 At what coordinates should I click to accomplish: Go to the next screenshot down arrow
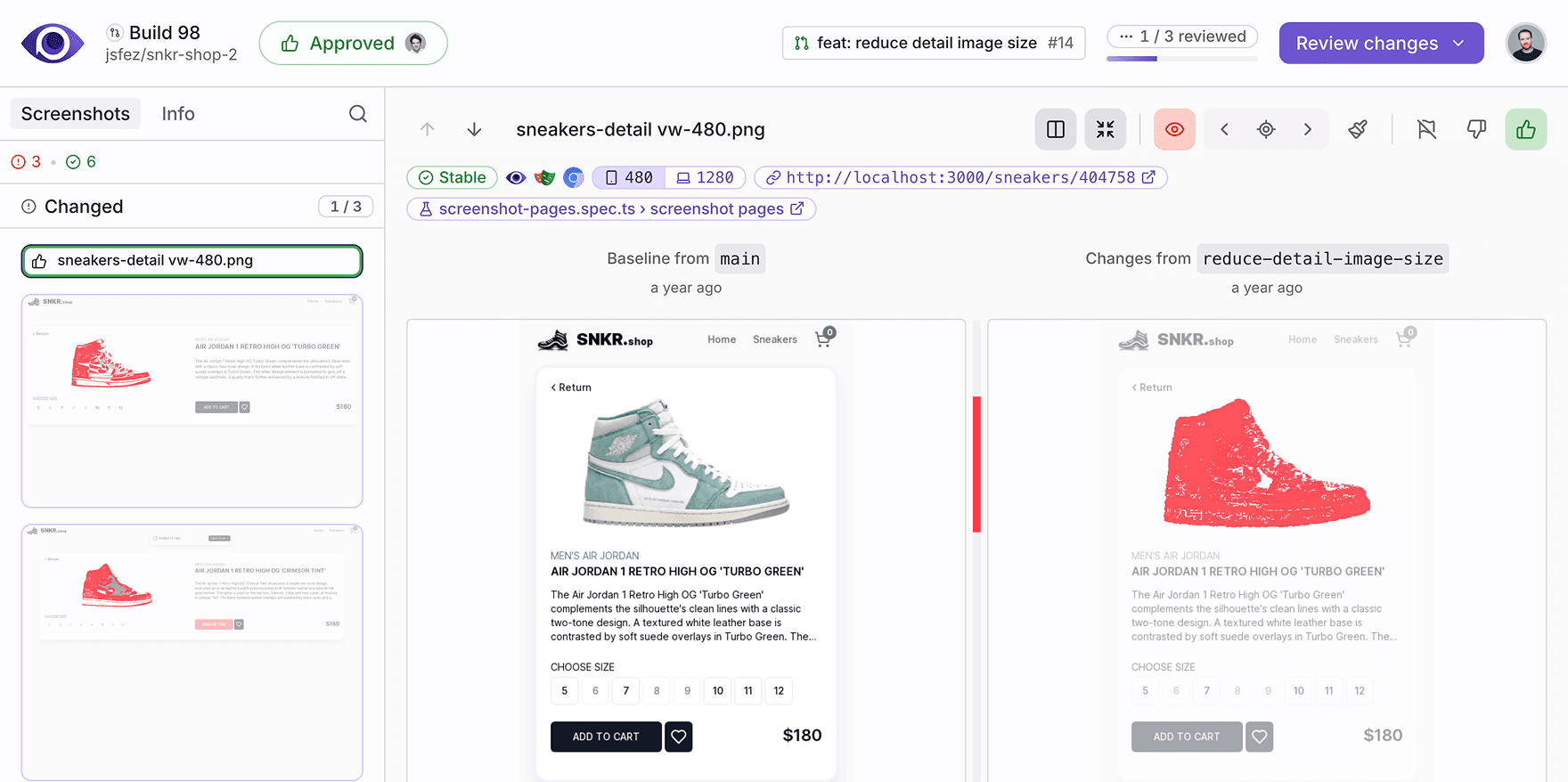click(x=475, y=130)
